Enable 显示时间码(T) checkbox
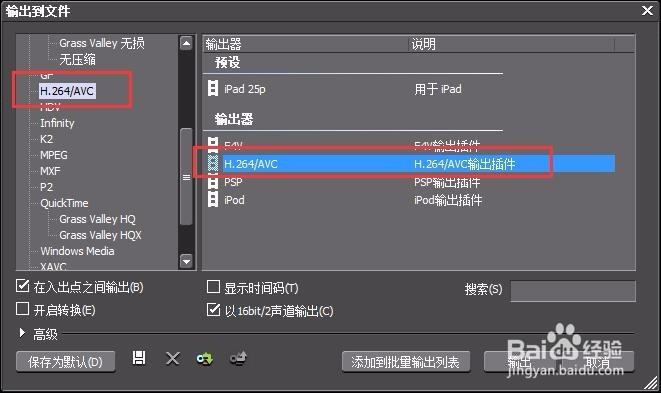Image resolution: width=661 pixels, height=393 pixels. point(213,287)
